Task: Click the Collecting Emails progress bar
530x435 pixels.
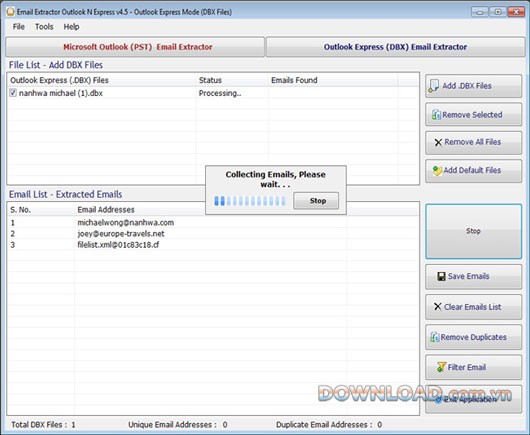Action: click(250, 201)
